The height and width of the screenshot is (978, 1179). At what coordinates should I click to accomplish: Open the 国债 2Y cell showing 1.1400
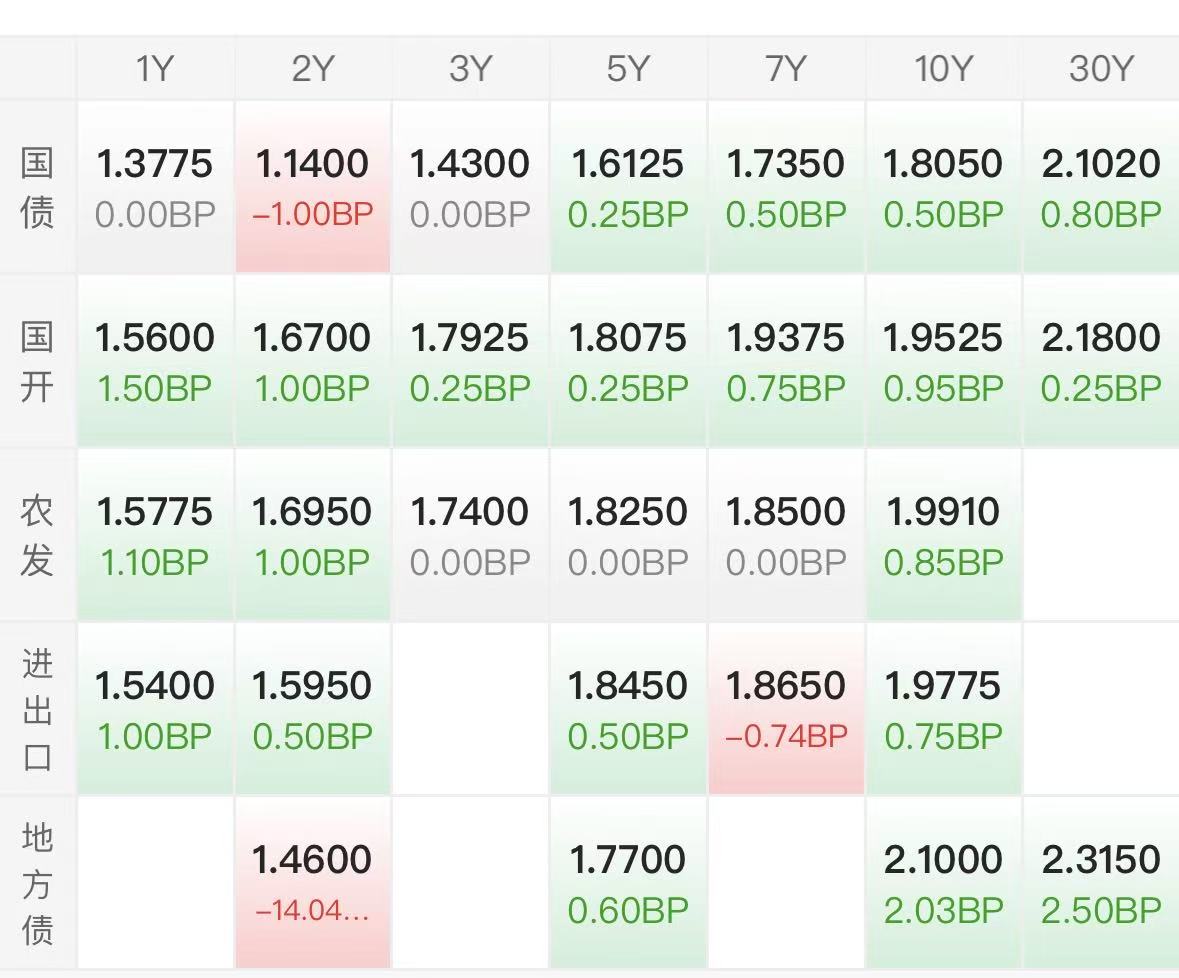tap(312, 187)
